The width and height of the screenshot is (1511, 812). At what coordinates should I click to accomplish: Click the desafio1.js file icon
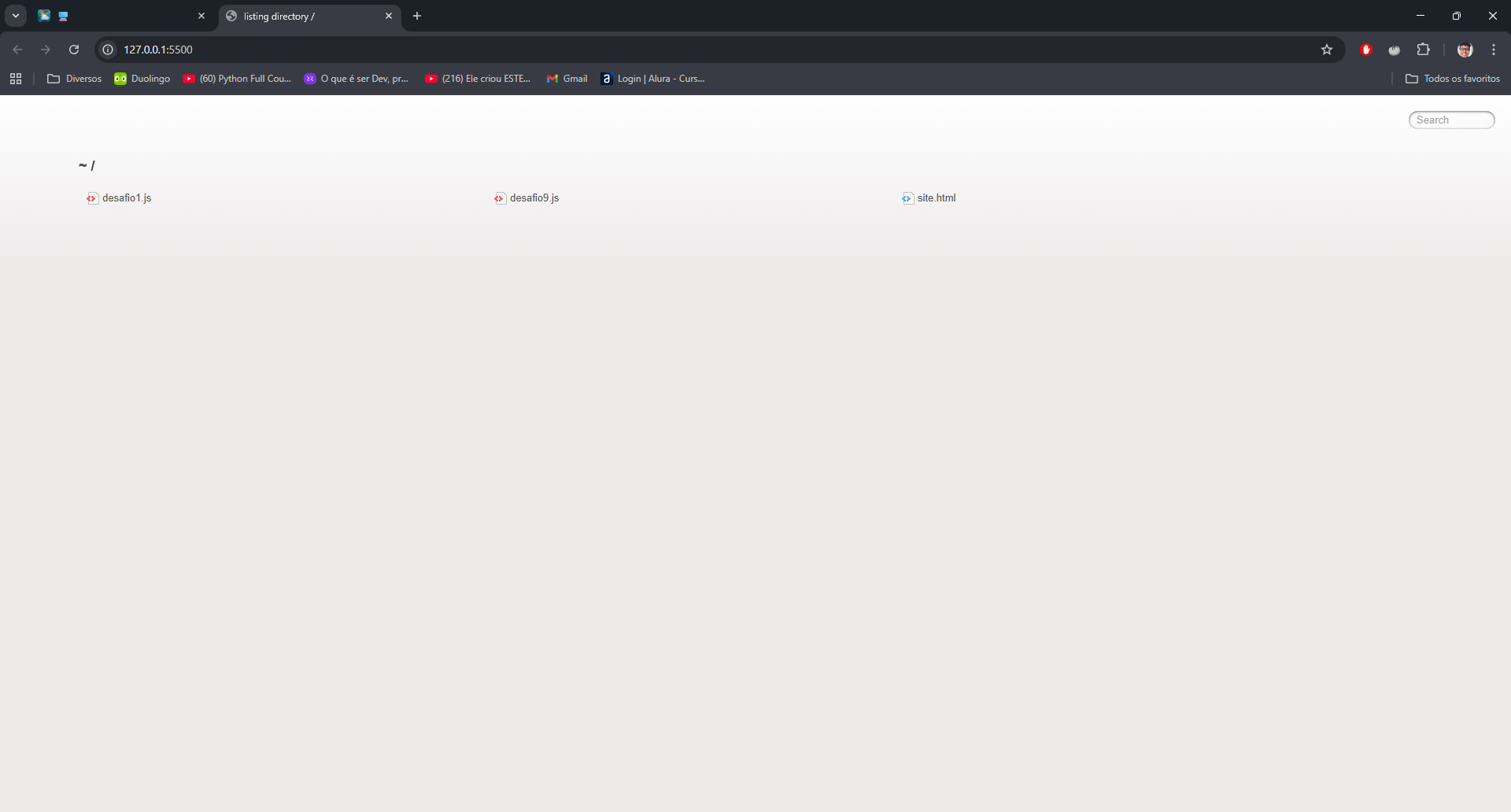(91, 197)
